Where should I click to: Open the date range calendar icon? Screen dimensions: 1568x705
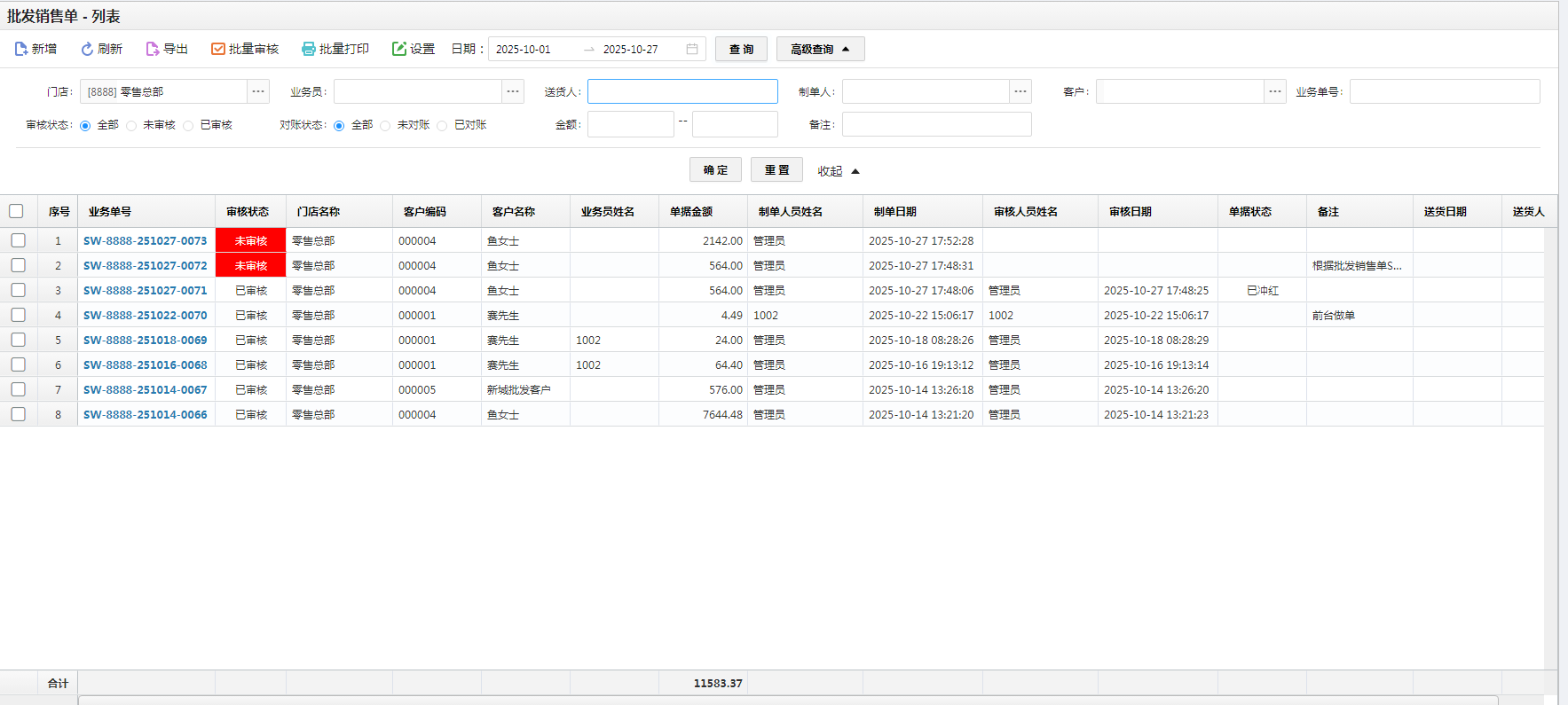692,49
